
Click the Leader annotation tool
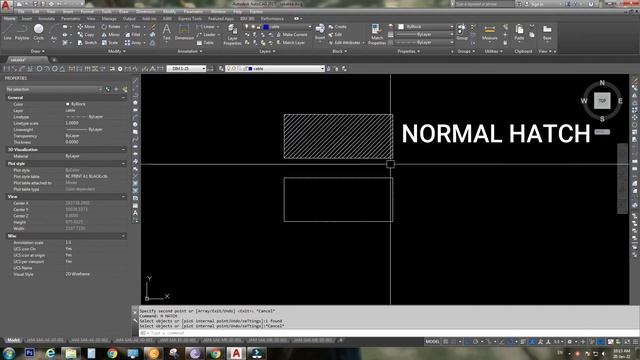206,35
